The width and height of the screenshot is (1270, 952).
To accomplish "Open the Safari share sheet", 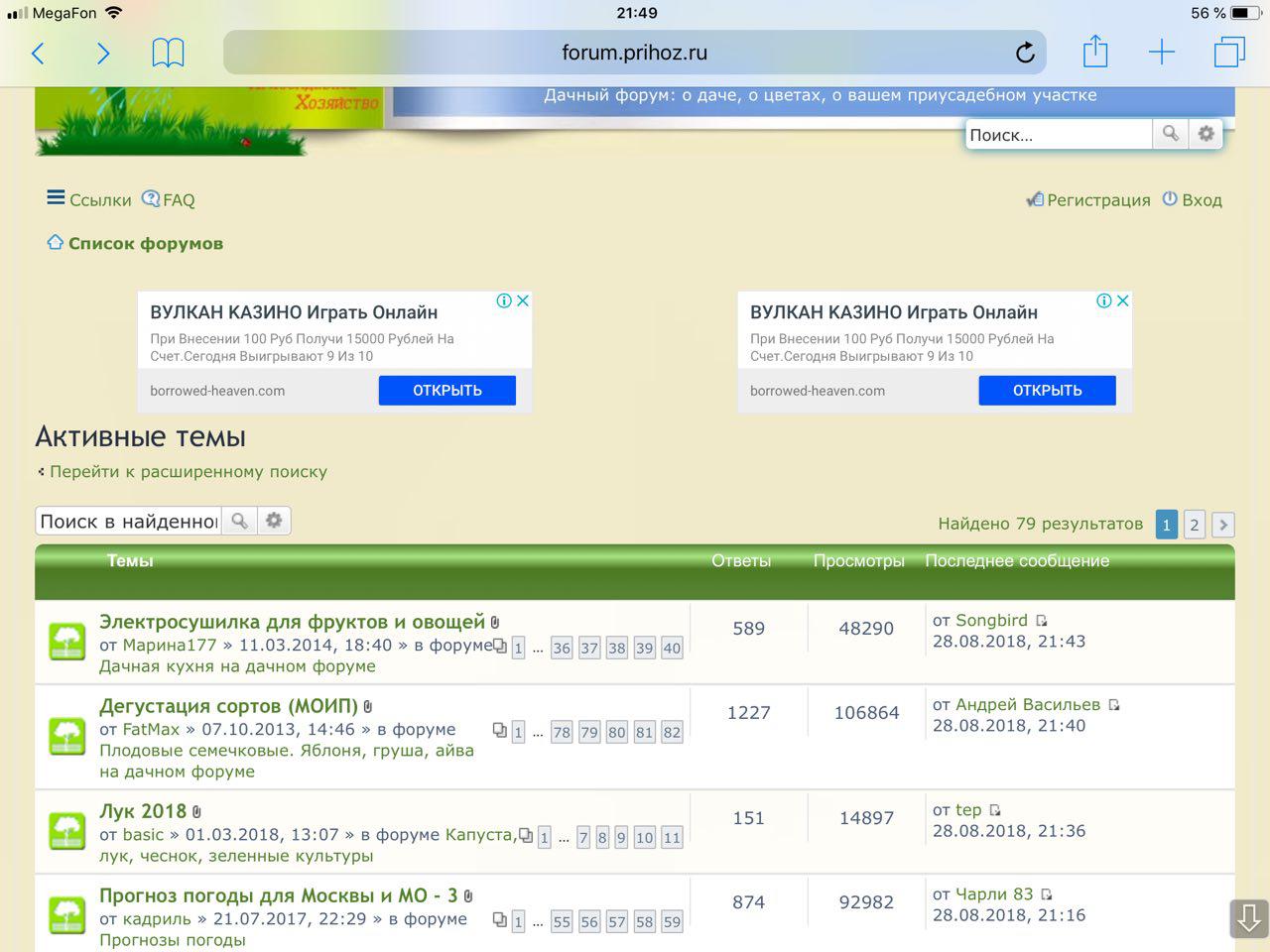I will (1095, 53).
